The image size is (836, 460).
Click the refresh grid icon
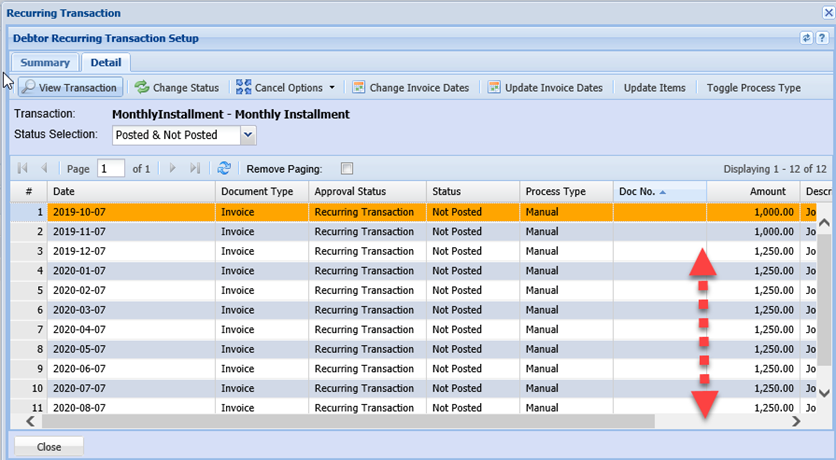point(224,169)
